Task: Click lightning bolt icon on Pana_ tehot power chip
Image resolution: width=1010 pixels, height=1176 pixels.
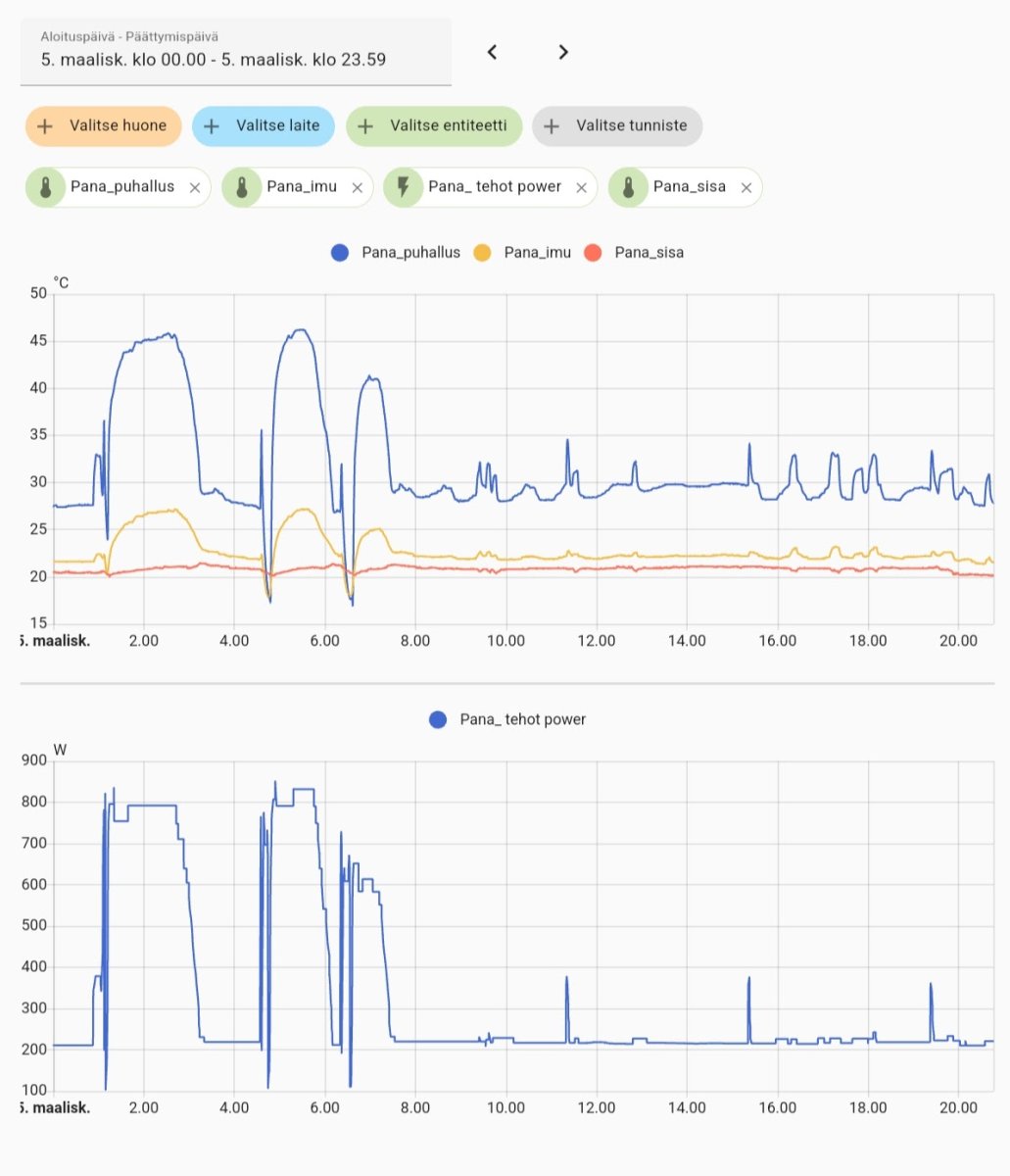Action: (403, 187)
